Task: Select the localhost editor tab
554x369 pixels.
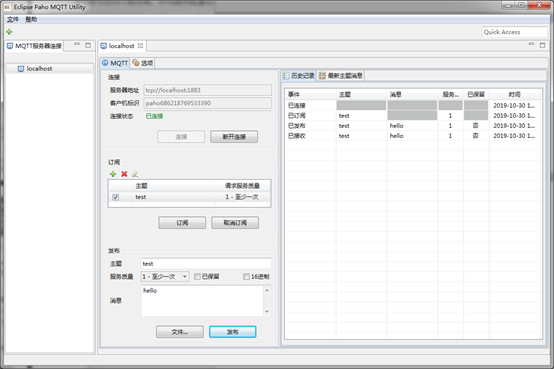Action: coord(122,46)
